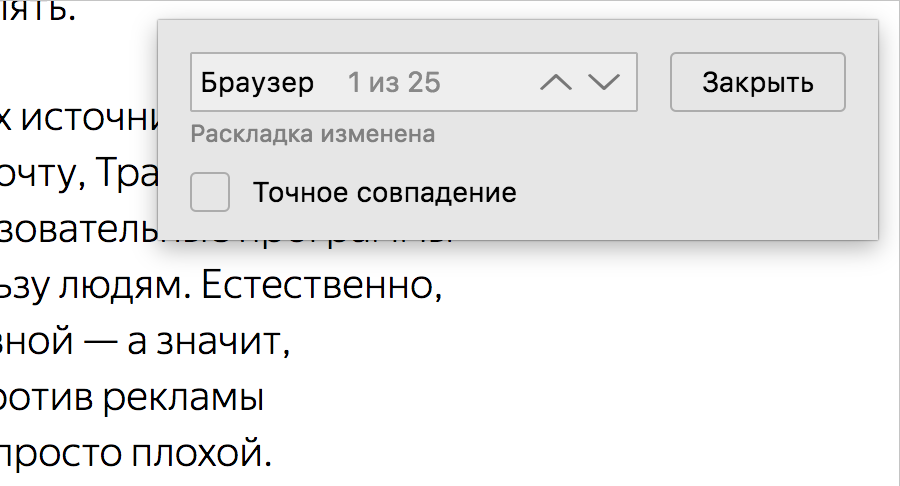Click the Раскладка изменена notice
This screenshot has height=486, width=900.
point(312,134)
